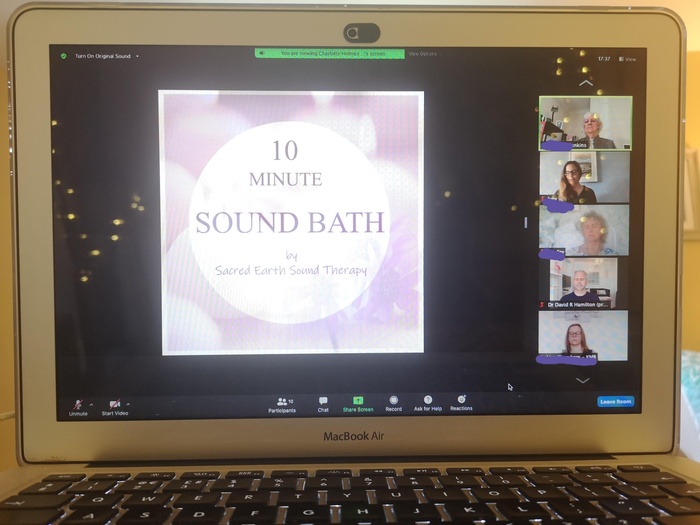Show previous participants with up chevron
Screen dimensions: 700x525
(x=586, y=83)
